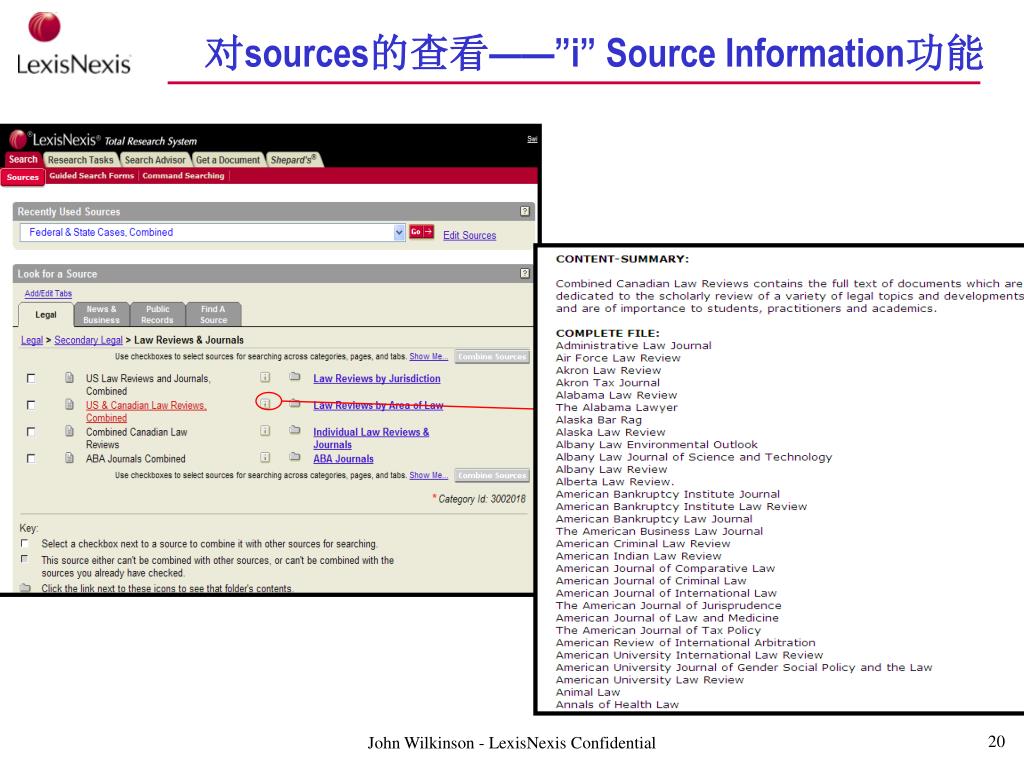The image size is (1024, 768).
Task: Click the ABA Journals Combined source text
Action: (136, 459)
